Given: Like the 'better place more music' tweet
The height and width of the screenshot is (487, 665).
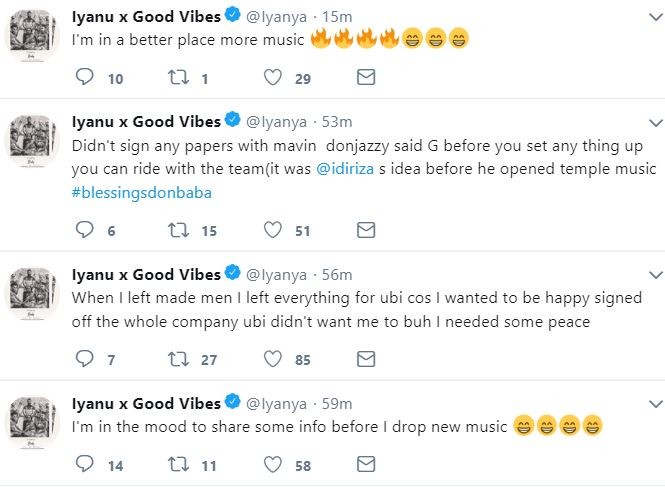Looking at the screenshot, I should click(273, 78).
